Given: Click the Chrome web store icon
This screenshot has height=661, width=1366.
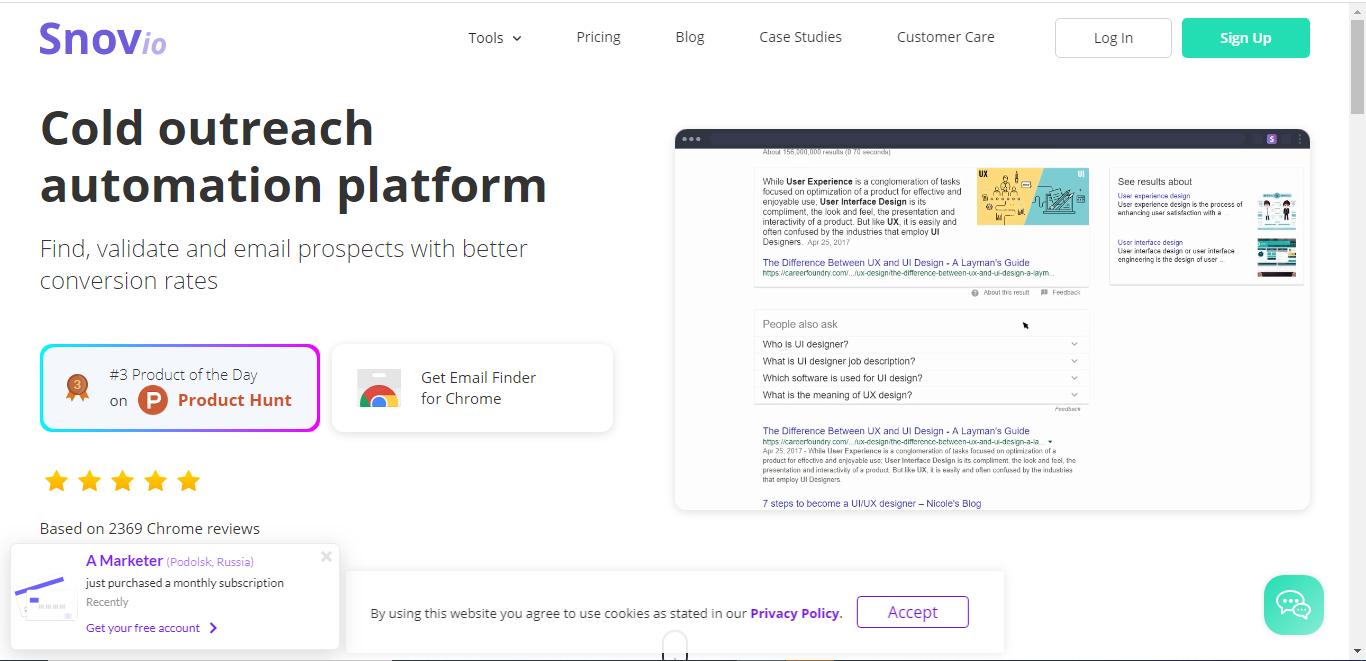Looking at the screenshot, I should (x=379, y=388).
